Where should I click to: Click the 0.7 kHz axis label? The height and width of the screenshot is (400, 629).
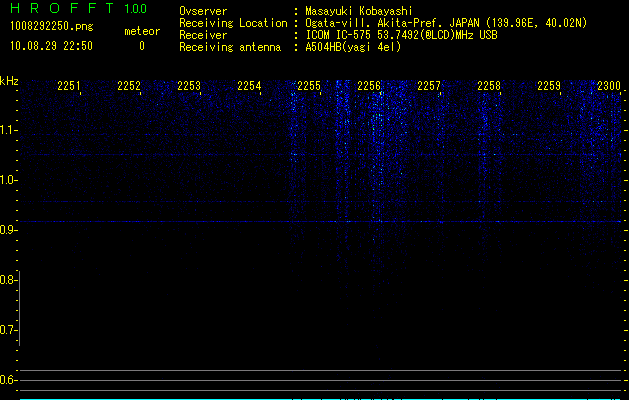[8, 330]
